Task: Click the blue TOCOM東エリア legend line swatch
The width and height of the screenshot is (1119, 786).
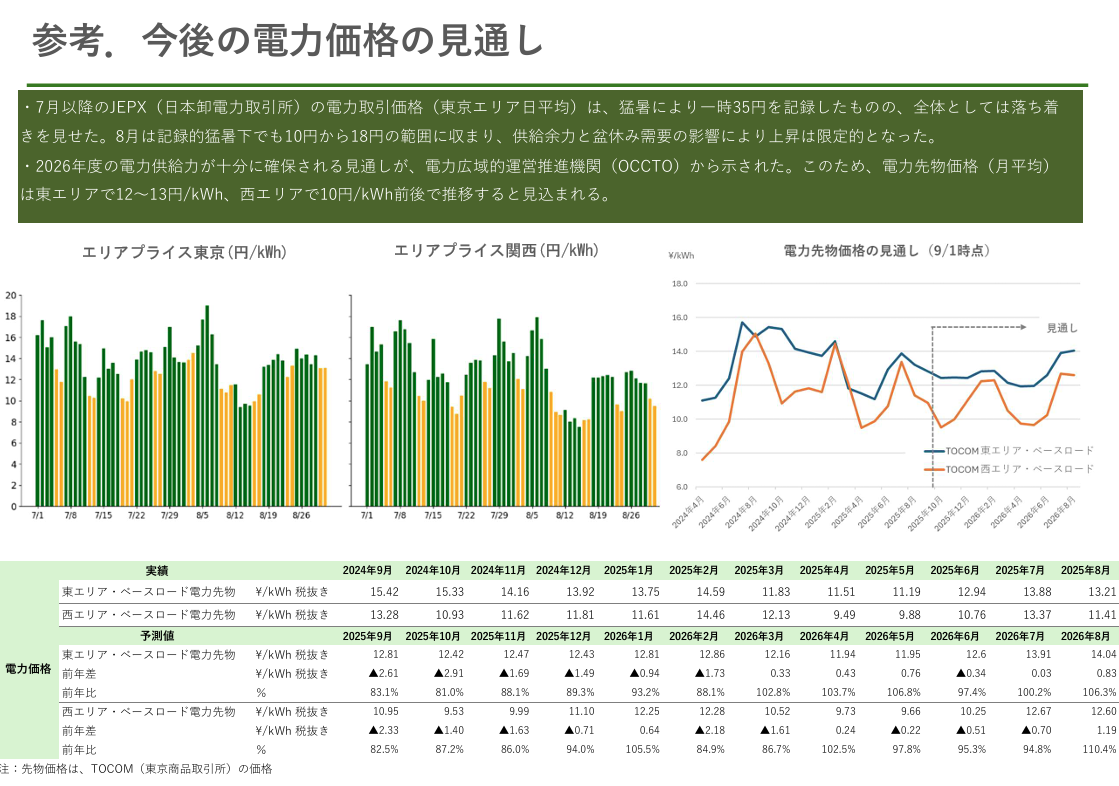Action: point(933,451)
